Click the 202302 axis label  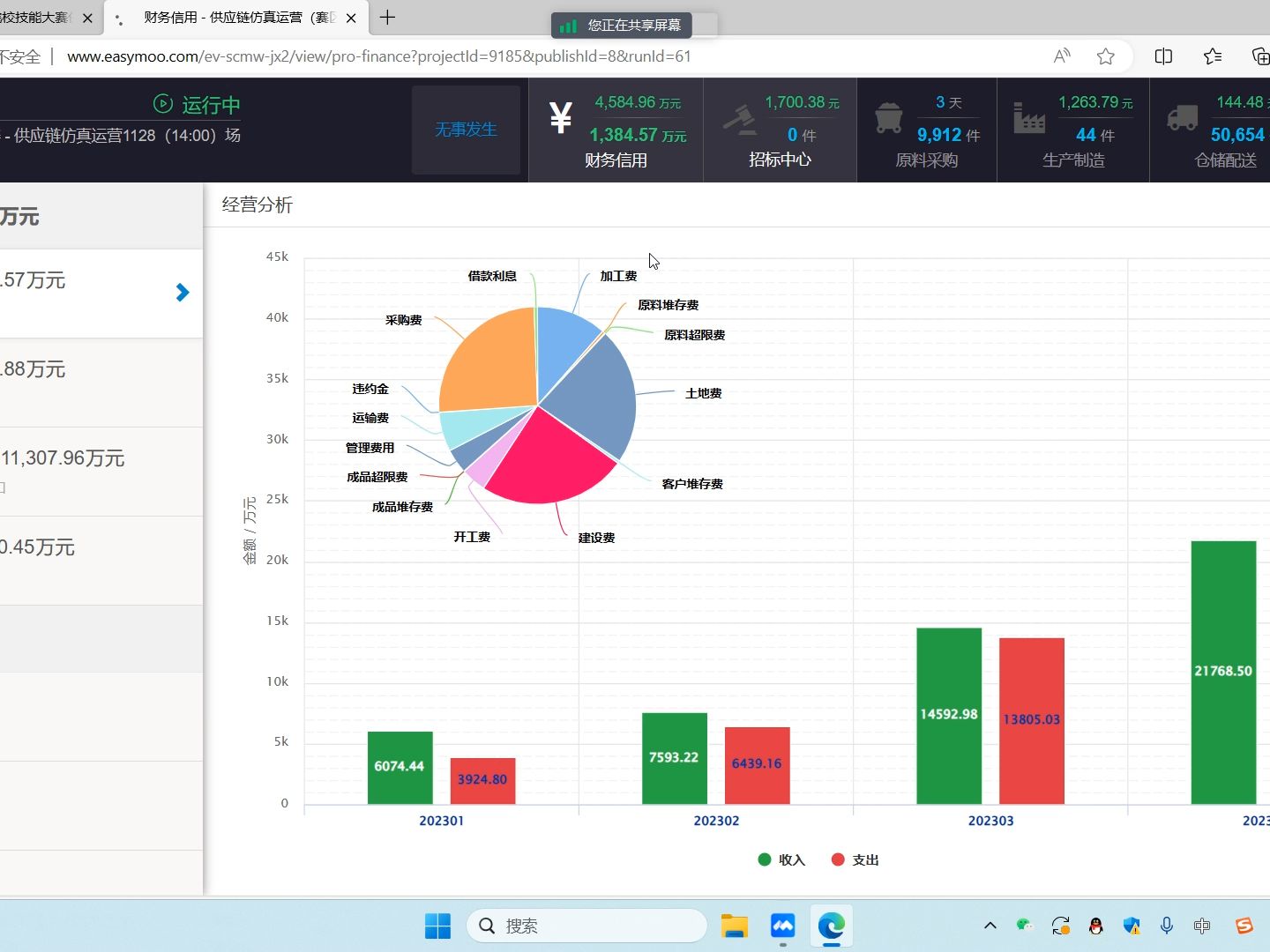(716, 821)
